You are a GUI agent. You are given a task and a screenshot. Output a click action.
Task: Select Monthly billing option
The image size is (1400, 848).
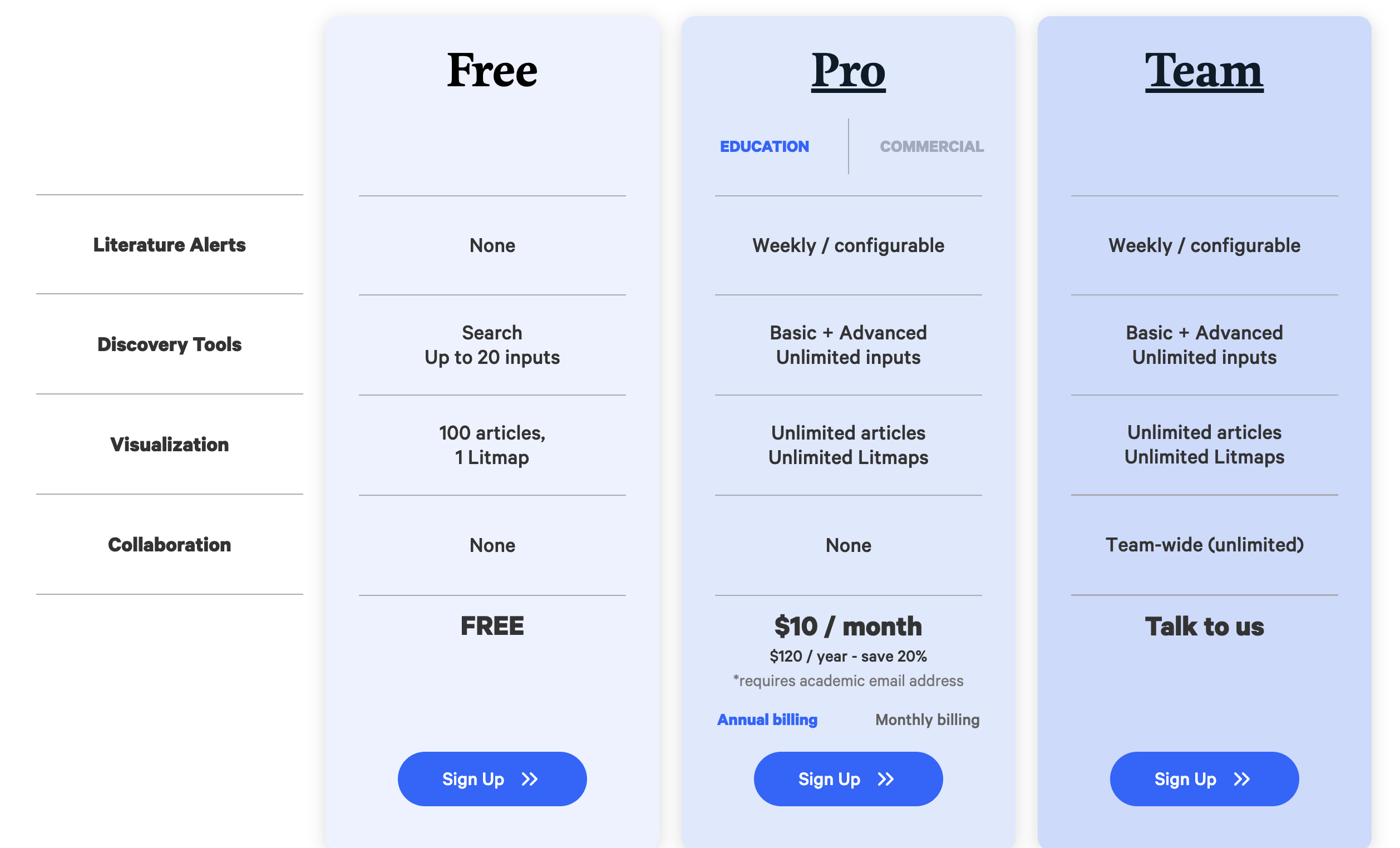coord(927,719)
